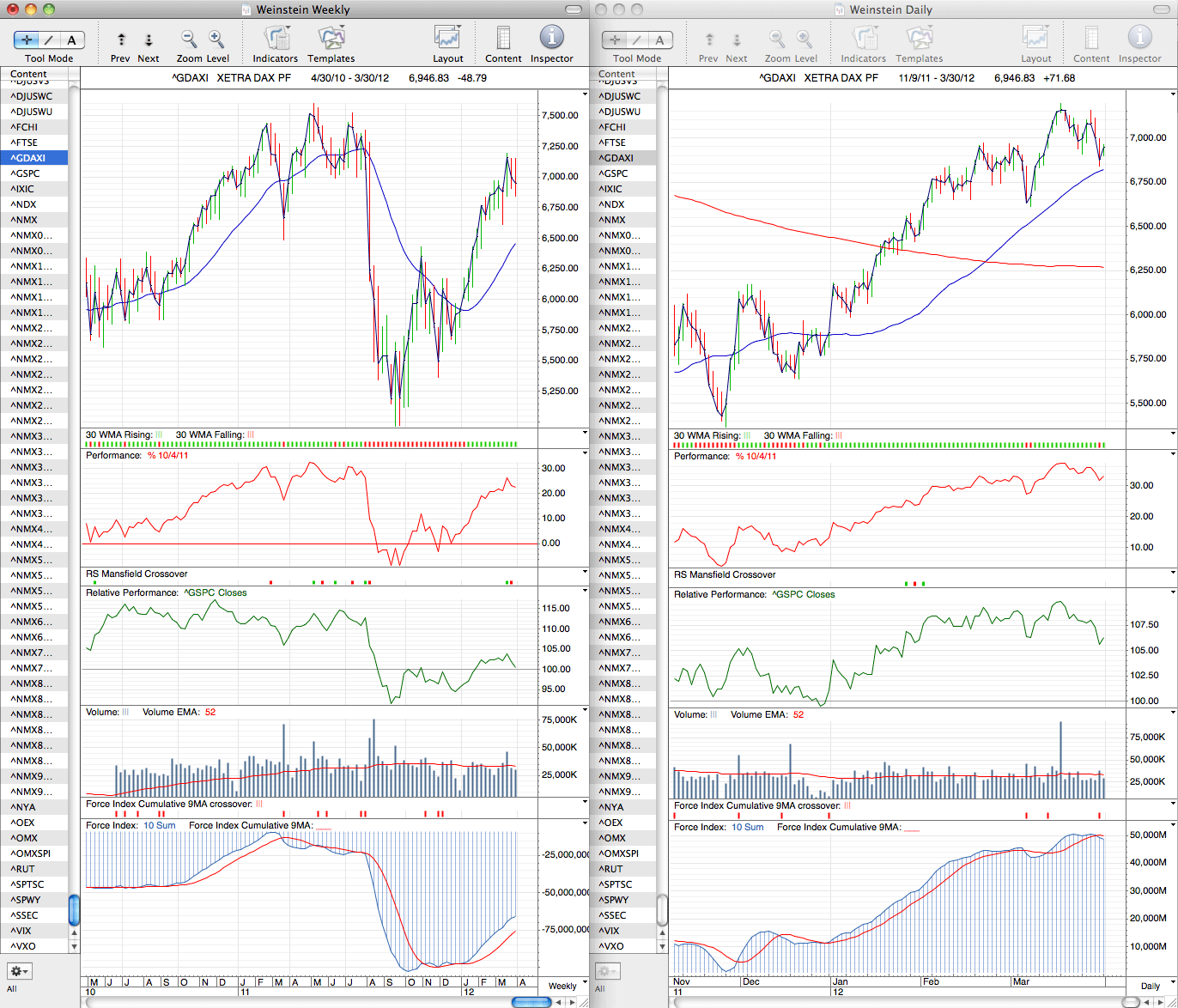Toggle Content panel in Weinstein Daily toolbar

point(1091,38)
